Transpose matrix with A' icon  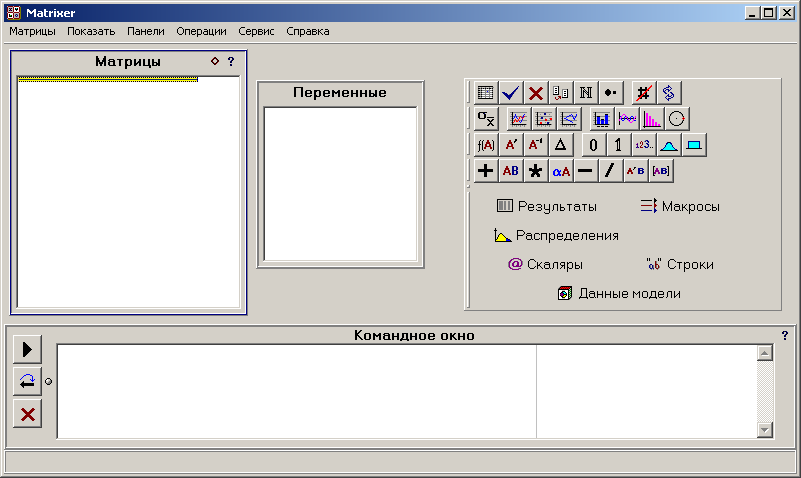[510, 145]
